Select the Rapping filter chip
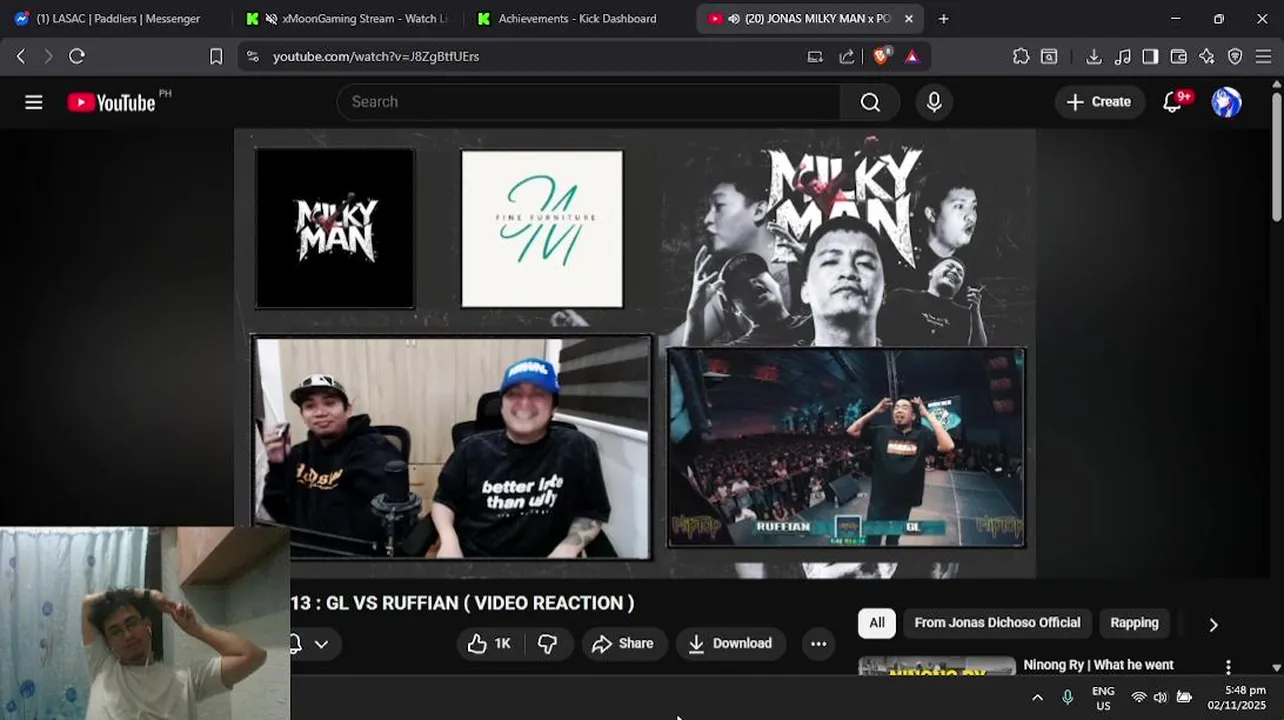 pos(1134,622)
